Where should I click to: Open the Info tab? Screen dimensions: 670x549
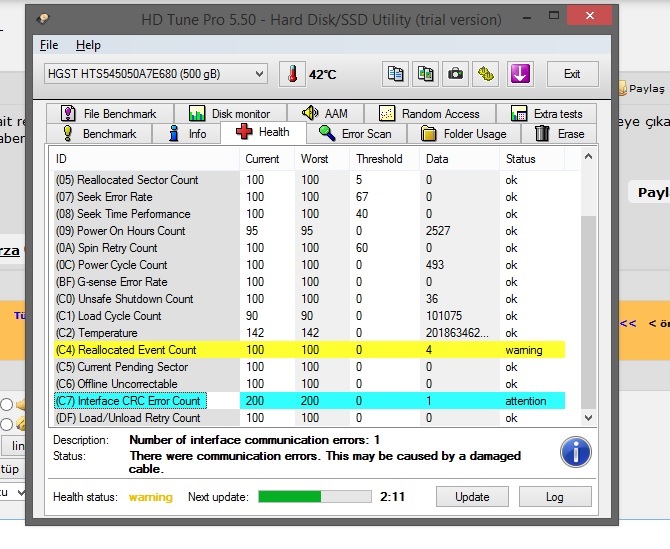186,134
